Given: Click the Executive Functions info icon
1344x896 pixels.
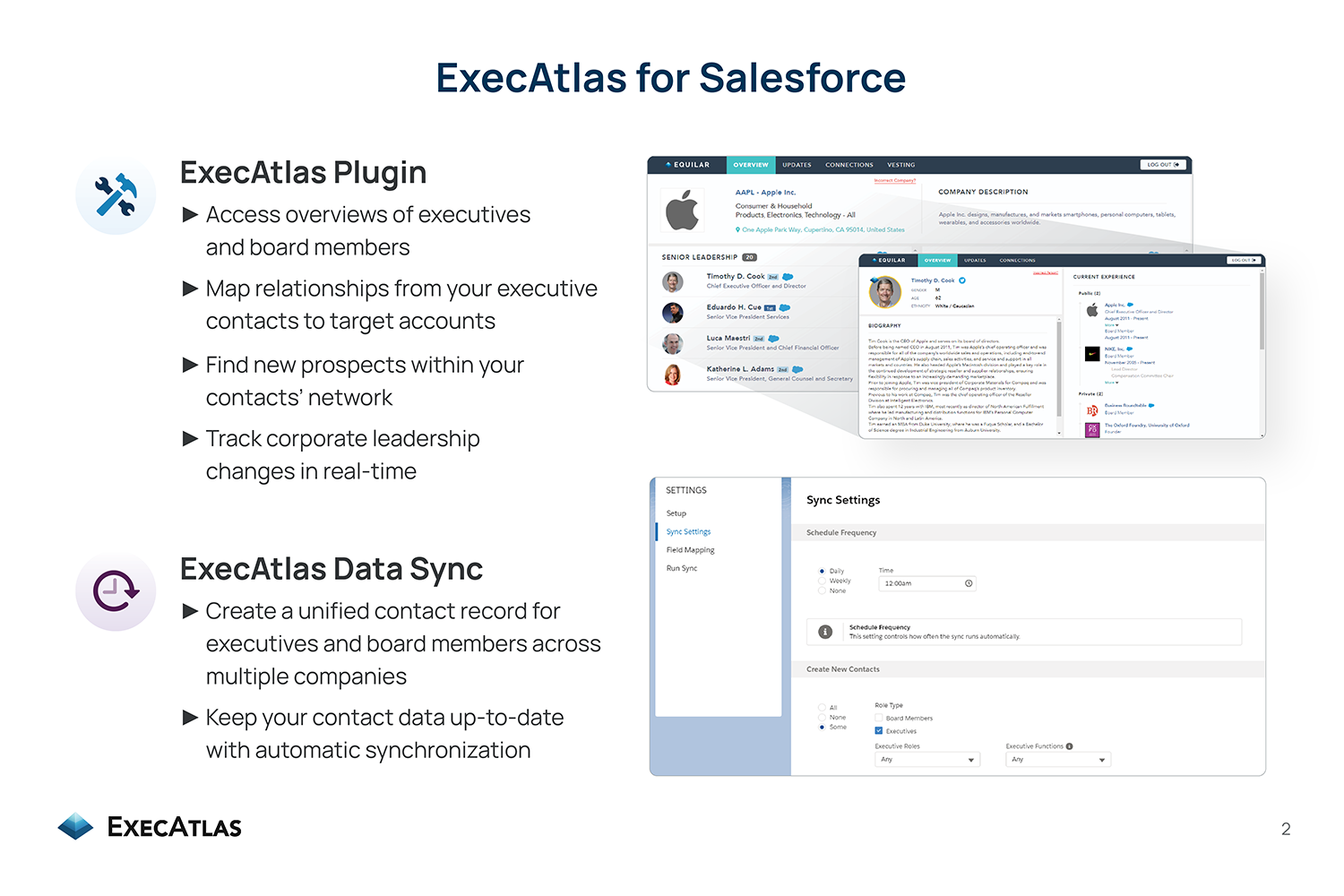Looking at the screenshot, I should click(1069, 746).
